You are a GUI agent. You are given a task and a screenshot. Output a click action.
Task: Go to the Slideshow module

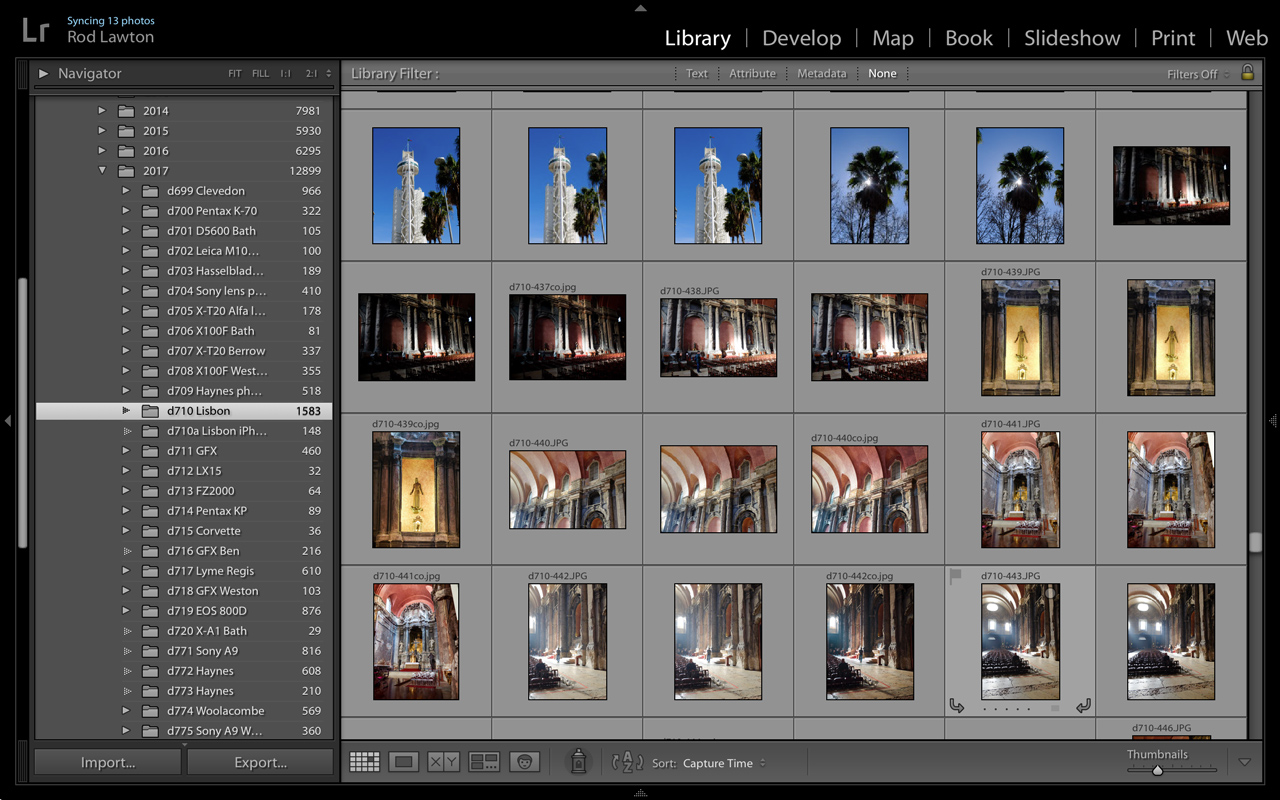click(x=1072, y=38)
